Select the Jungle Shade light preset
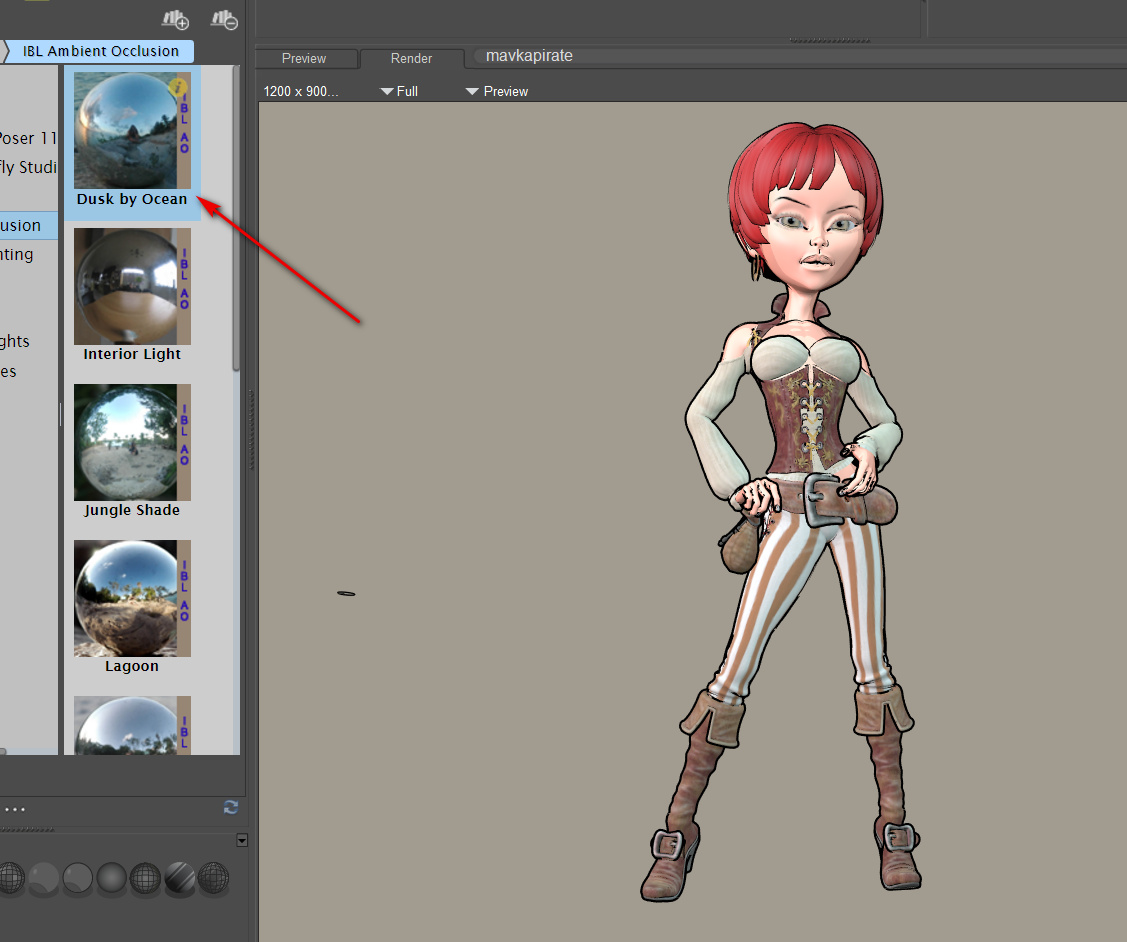 [132, 444]
